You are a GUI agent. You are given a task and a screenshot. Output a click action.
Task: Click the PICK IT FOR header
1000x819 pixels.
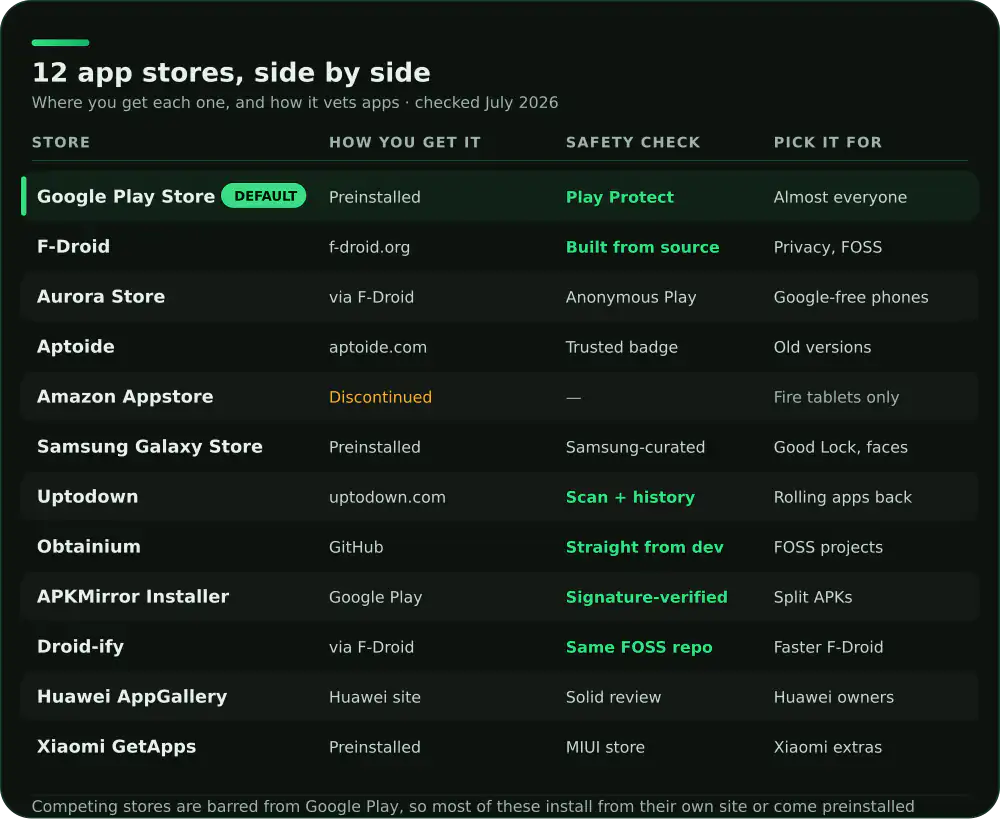point(828,142)
